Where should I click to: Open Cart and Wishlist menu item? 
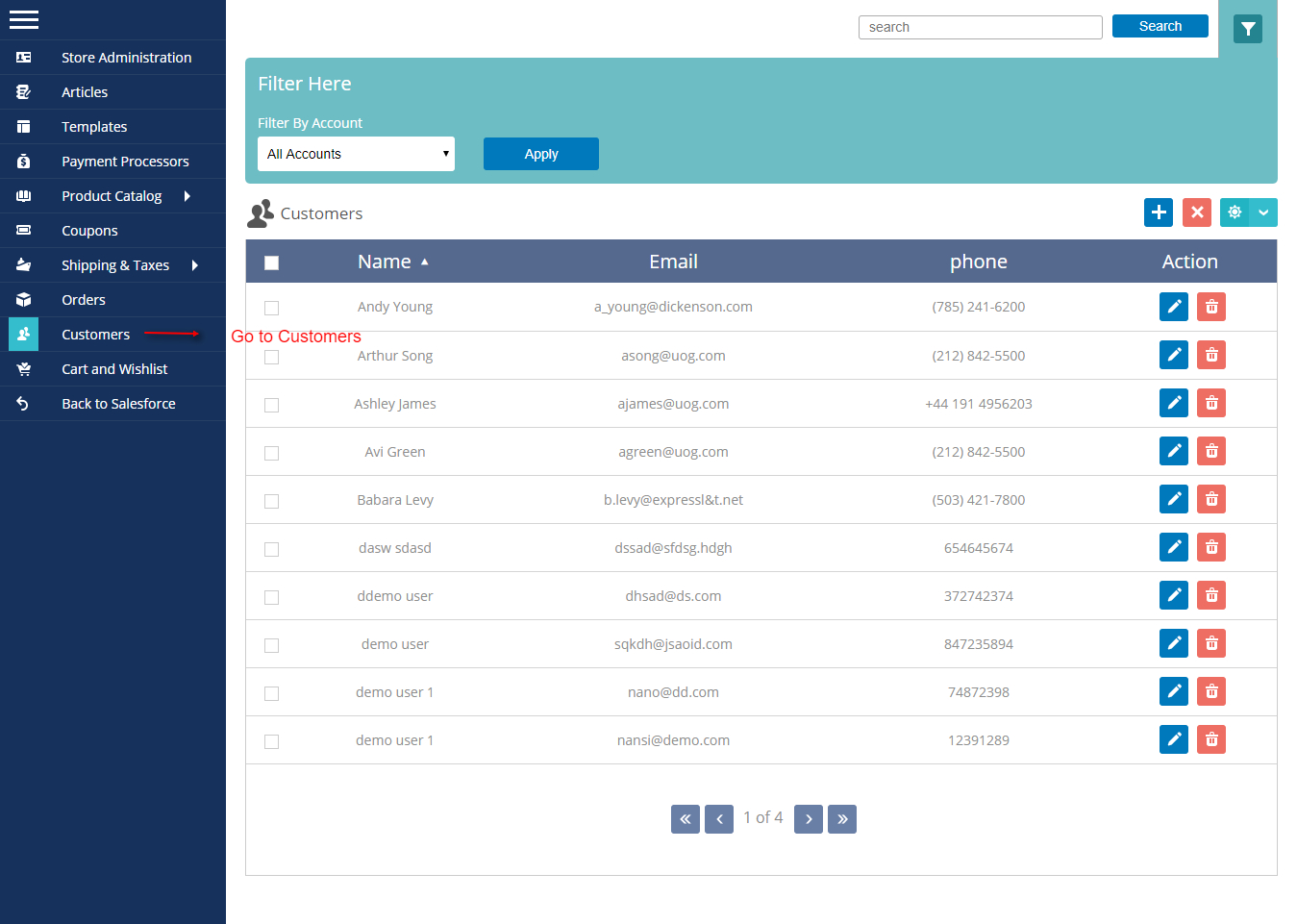114,369
